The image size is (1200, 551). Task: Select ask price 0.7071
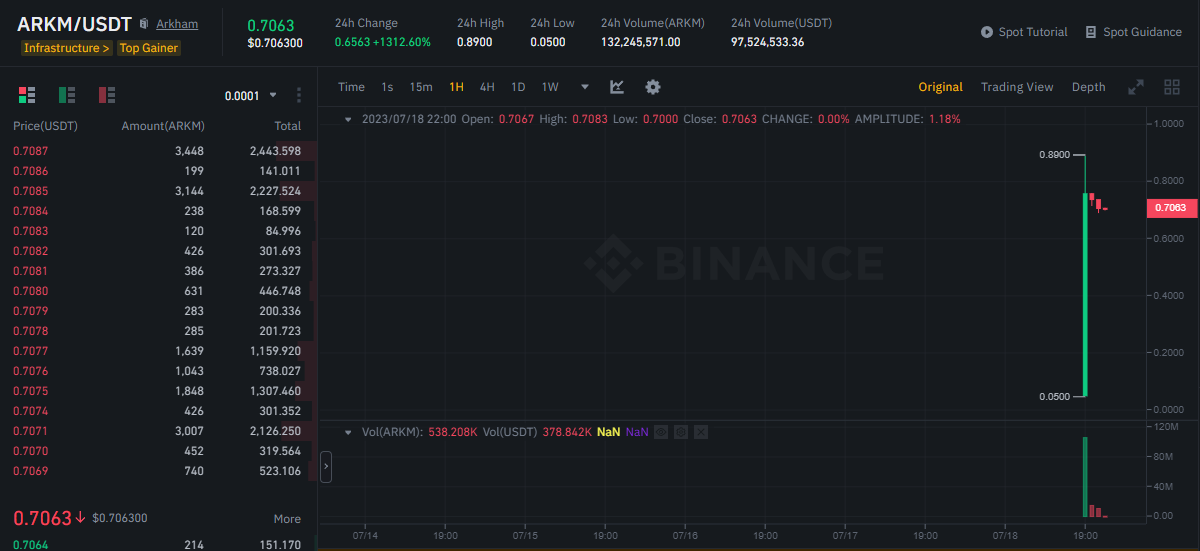point(30,431)
